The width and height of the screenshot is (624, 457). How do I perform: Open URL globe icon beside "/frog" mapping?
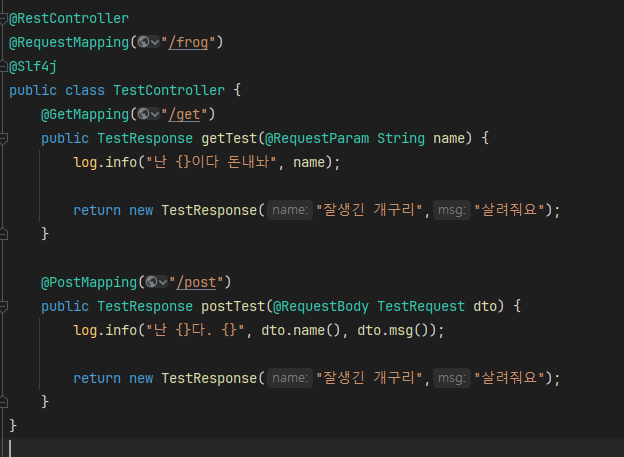143,42
